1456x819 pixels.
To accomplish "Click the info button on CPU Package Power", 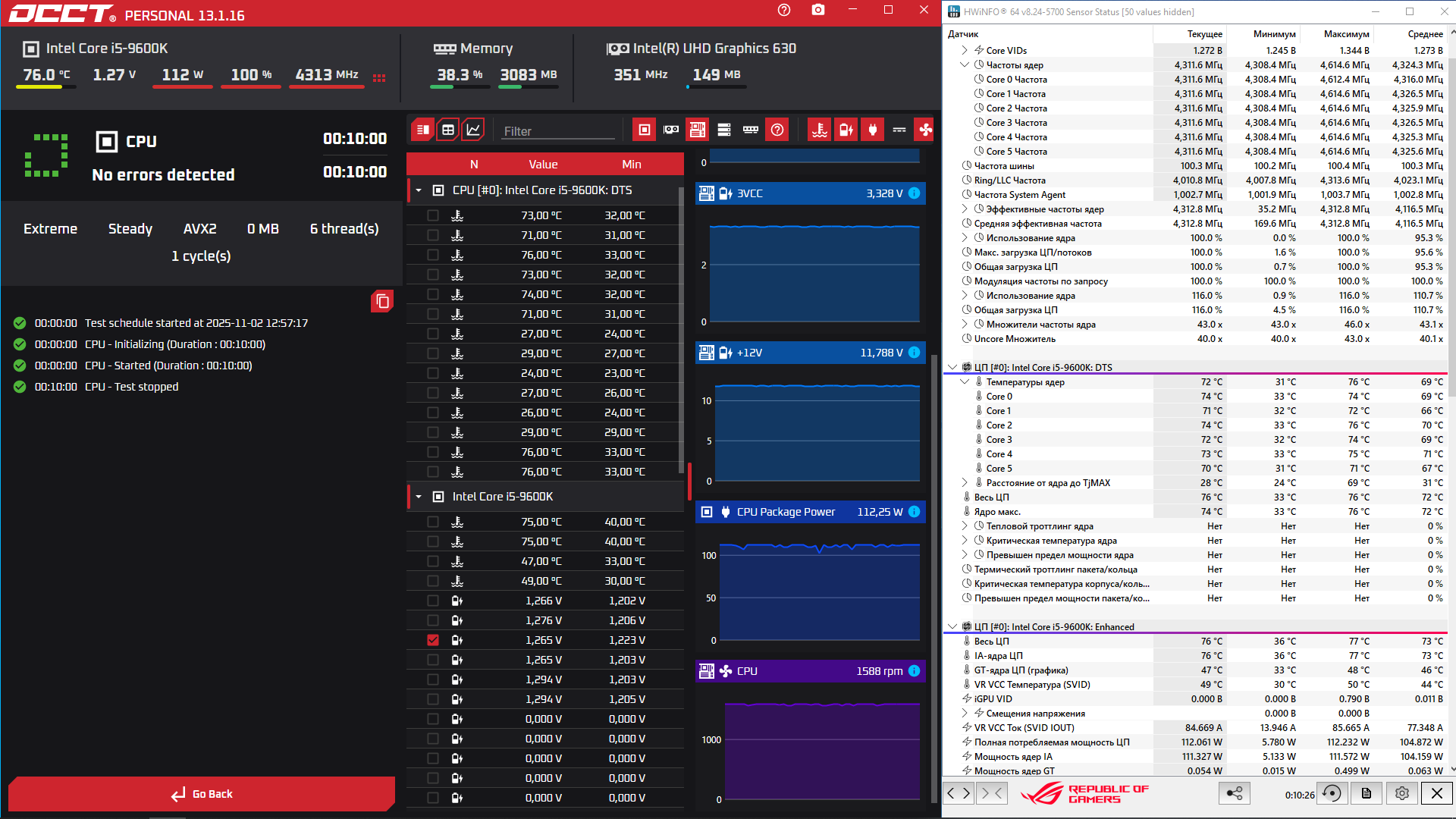I will tap(915, 512).
